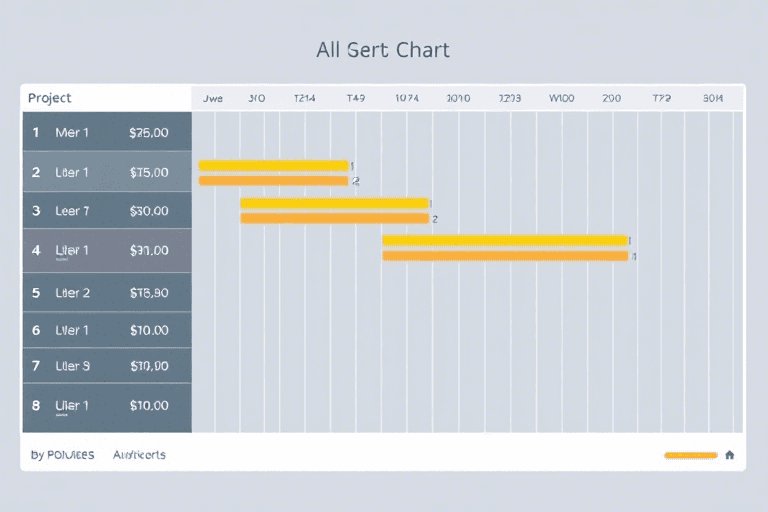Image resolution: width=768 pixels, height=512 pixels.
Task: Select the T214 timeline column header
Action: coord(304,99)
